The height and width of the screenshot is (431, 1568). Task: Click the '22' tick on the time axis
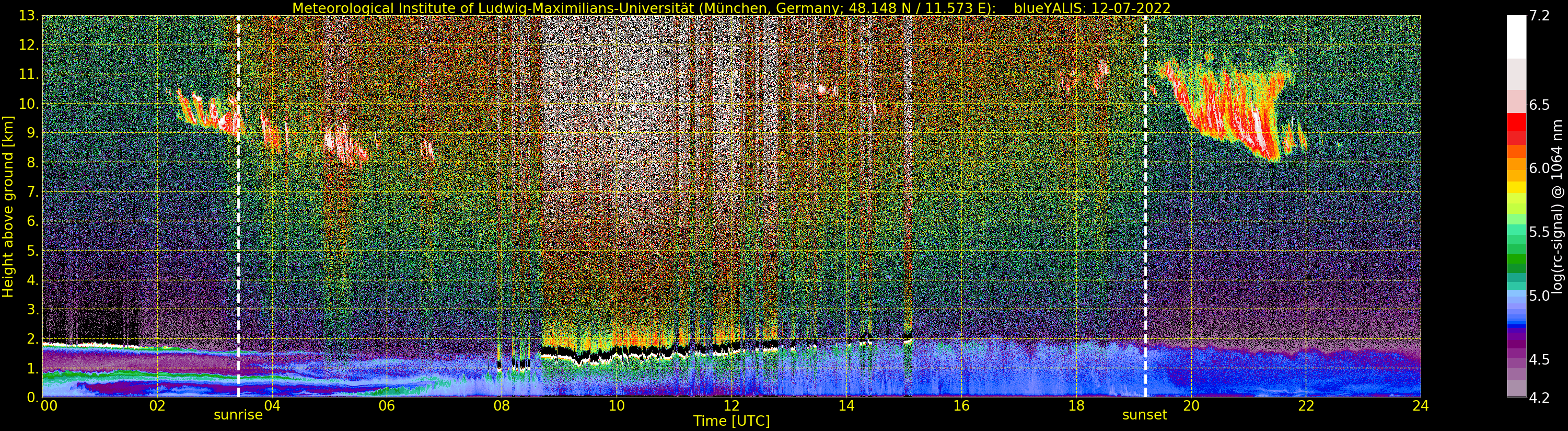(1306, 406)
